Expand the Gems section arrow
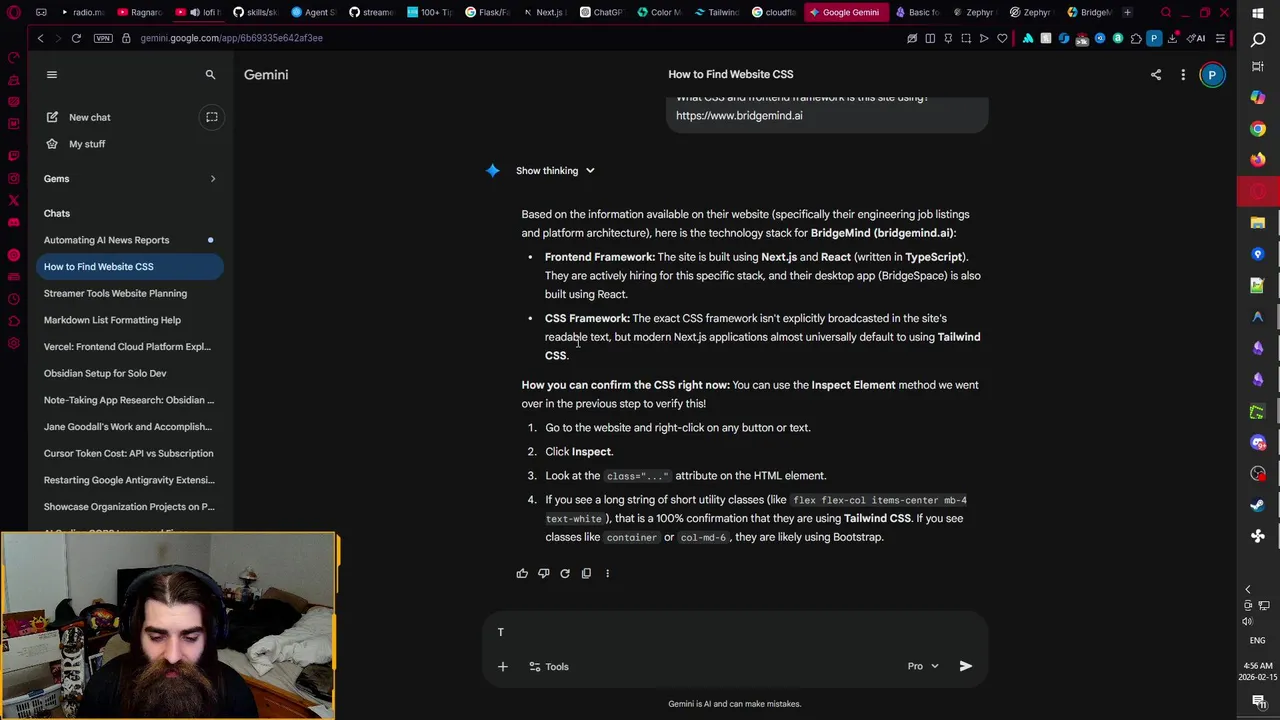The width and height of the screenshot is (1280, 720). 212,179
